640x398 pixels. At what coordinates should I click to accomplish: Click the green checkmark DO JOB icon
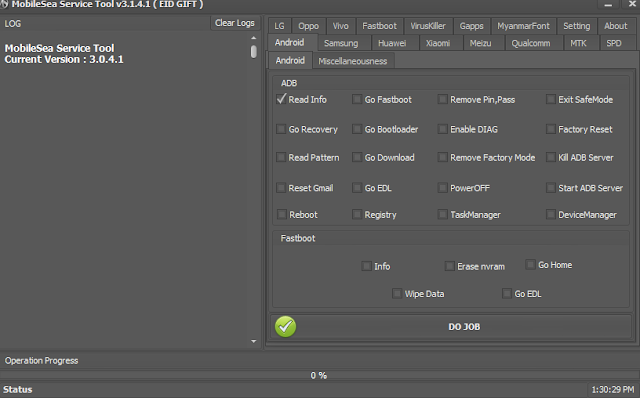(x=285, y=327)
